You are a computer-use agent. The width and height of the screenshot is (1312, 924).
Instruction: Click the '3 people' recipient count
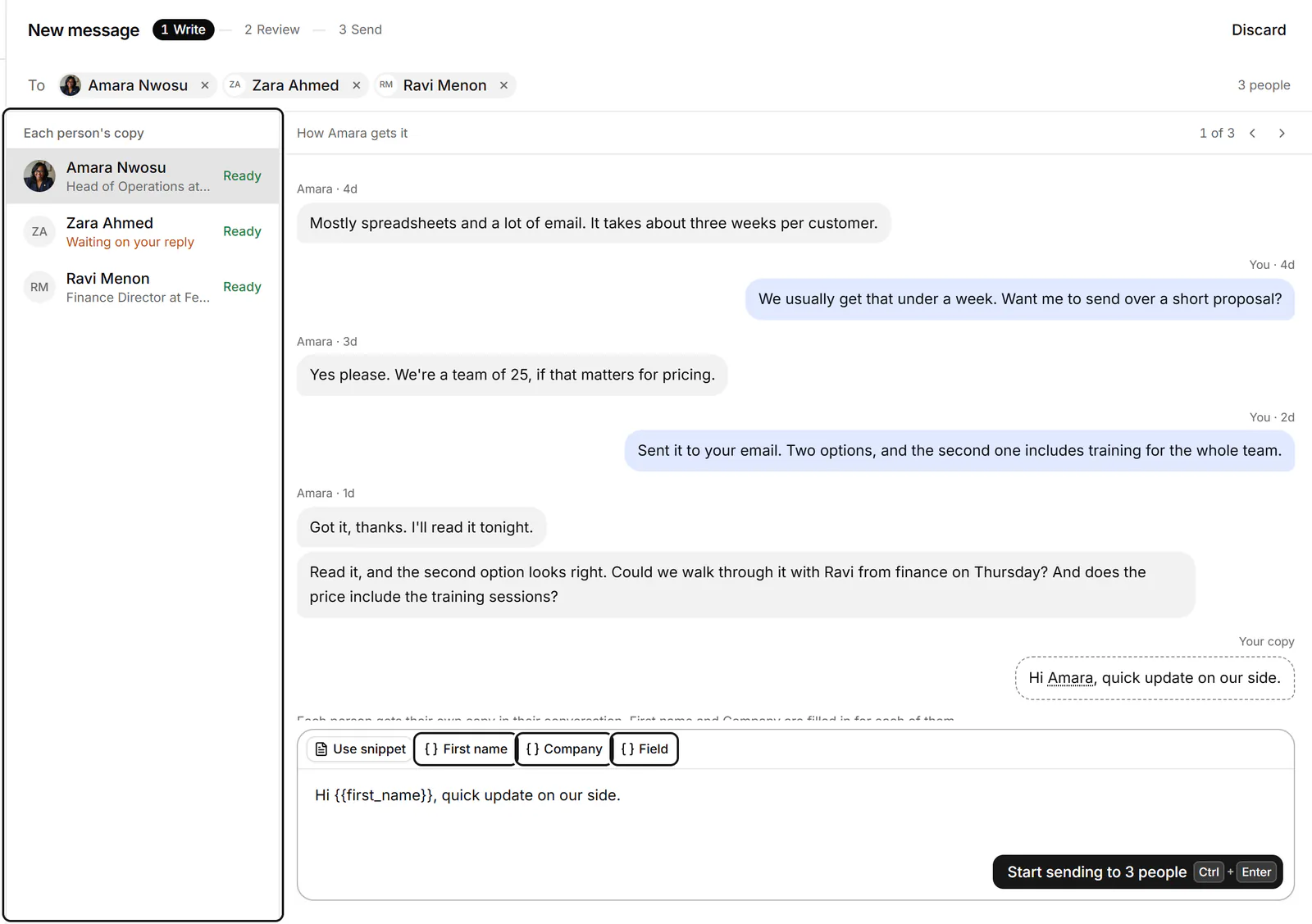pos(1264,85)
